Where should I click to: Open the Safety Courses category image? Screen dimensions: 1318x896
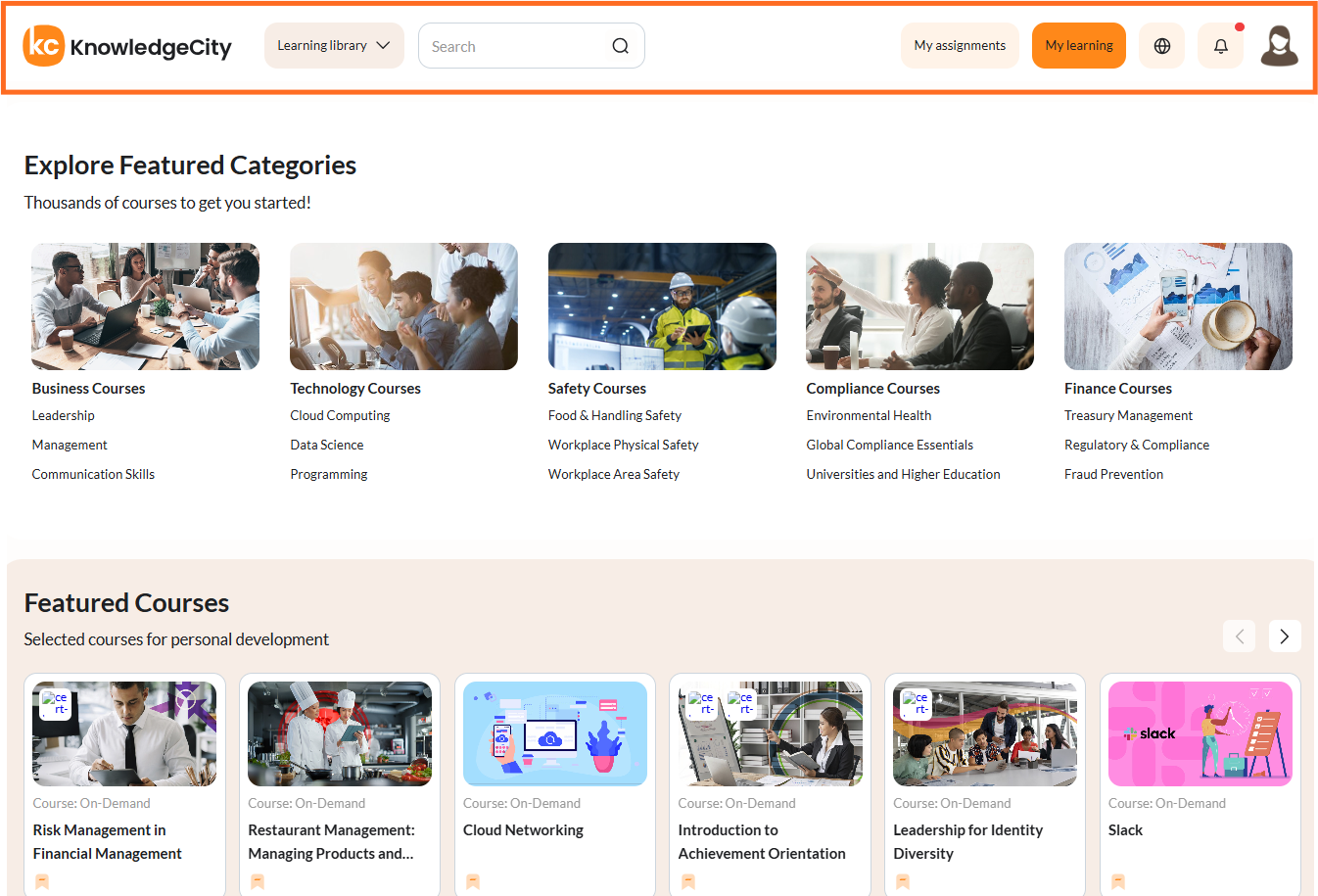tap(662, 307)
